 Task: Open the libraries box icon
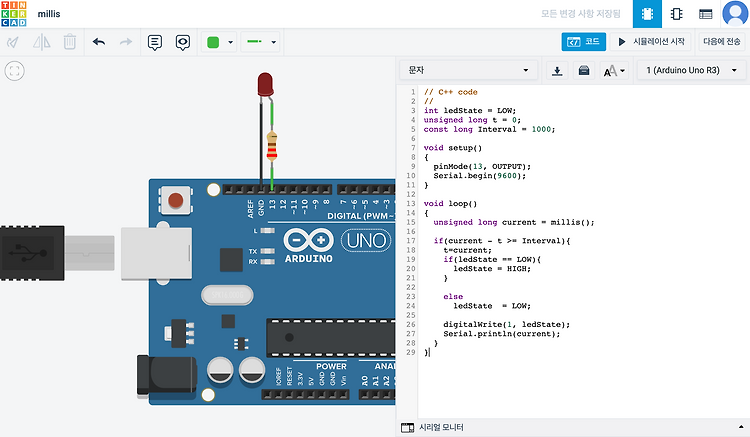(584, 71)
